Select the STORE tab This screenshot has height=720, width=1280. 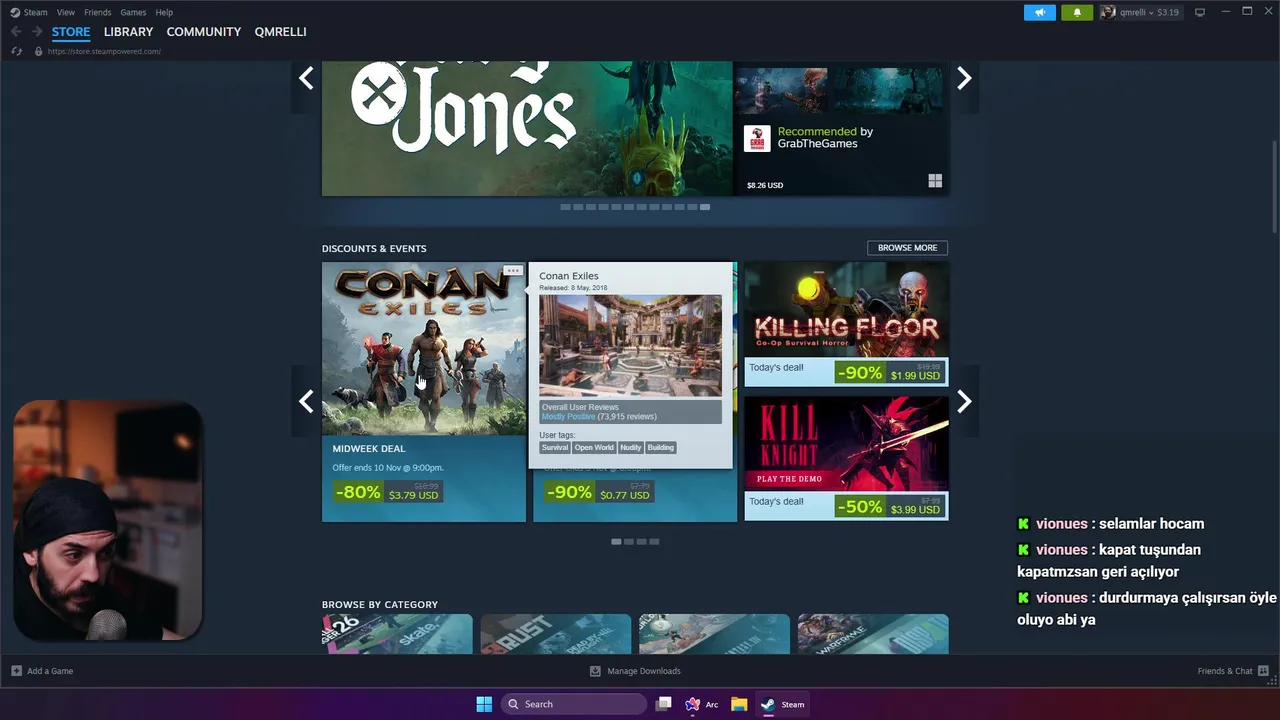point(71,32)
